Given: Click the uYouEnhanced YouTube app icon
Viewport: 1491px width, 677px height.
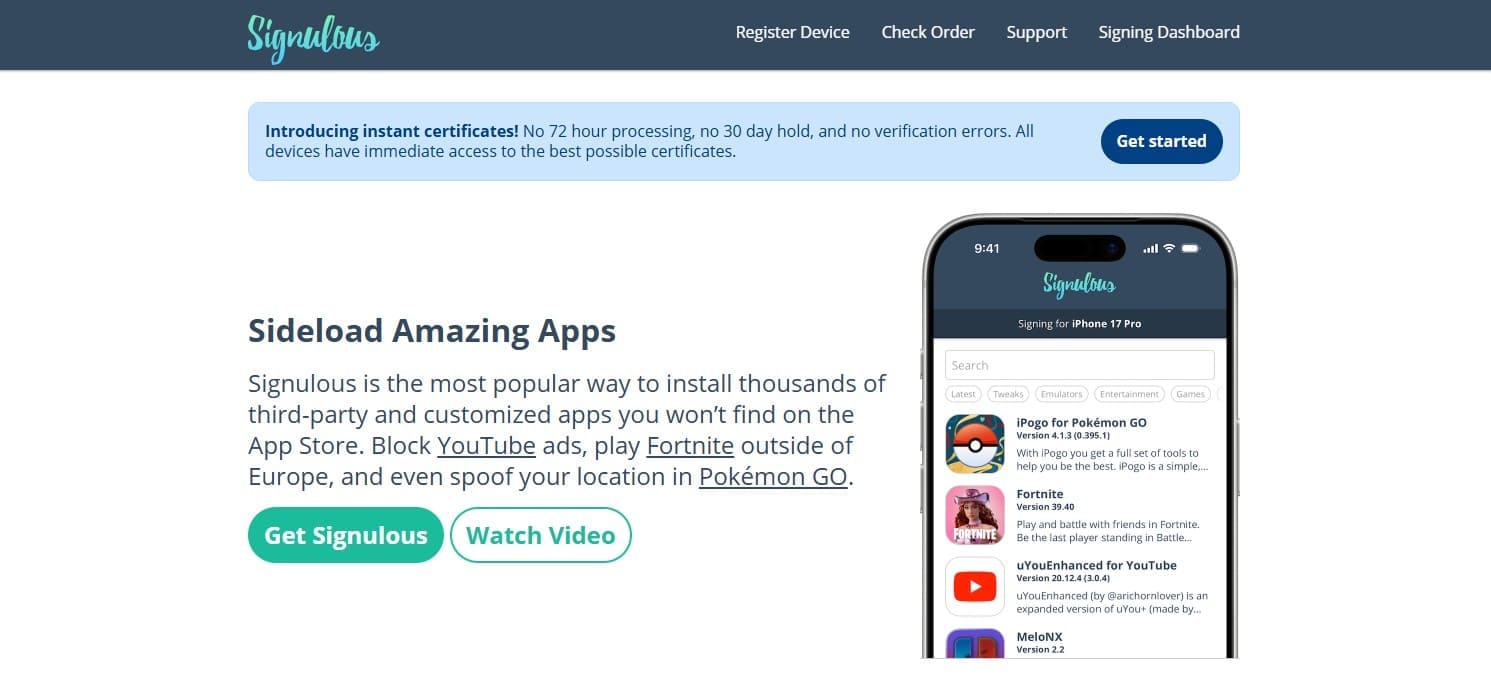Looking at the screenshot, I should pos(975,586).
